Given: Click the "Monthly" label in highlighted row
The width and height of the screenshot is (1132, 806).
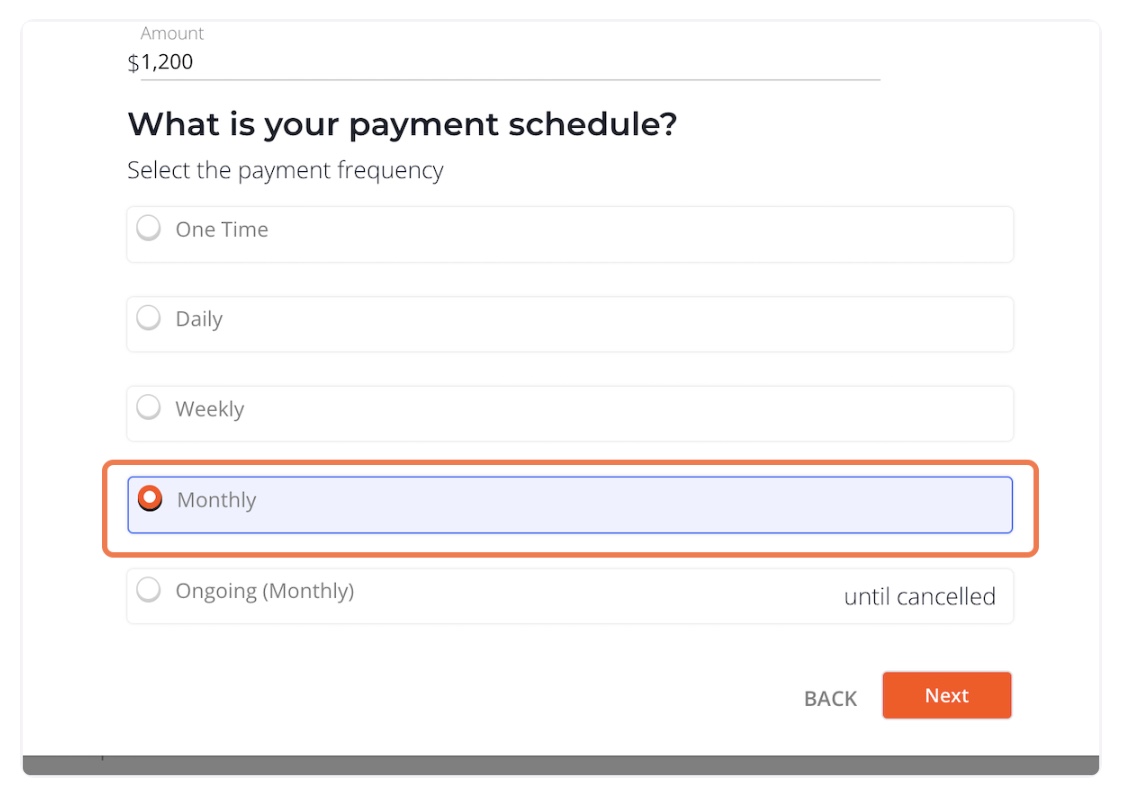Looking at the screenshot, I should click(x=217, y=500).
